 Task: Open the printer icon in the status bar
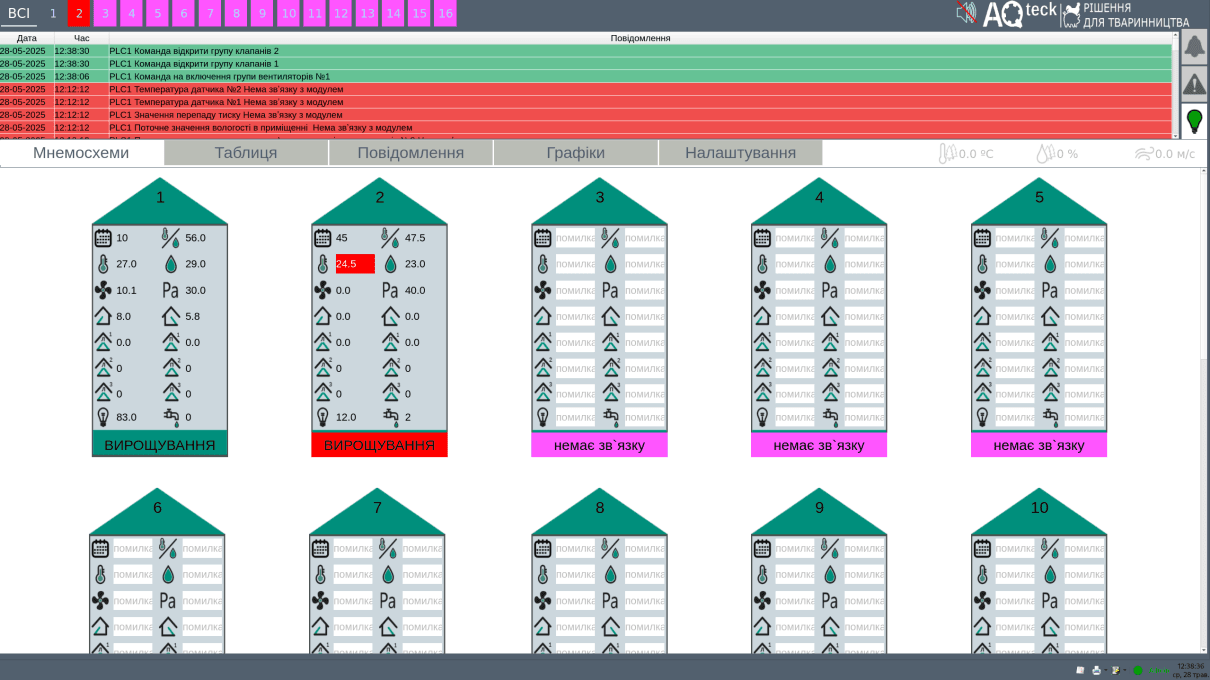pyautogui.click(x=1097, y=670)
